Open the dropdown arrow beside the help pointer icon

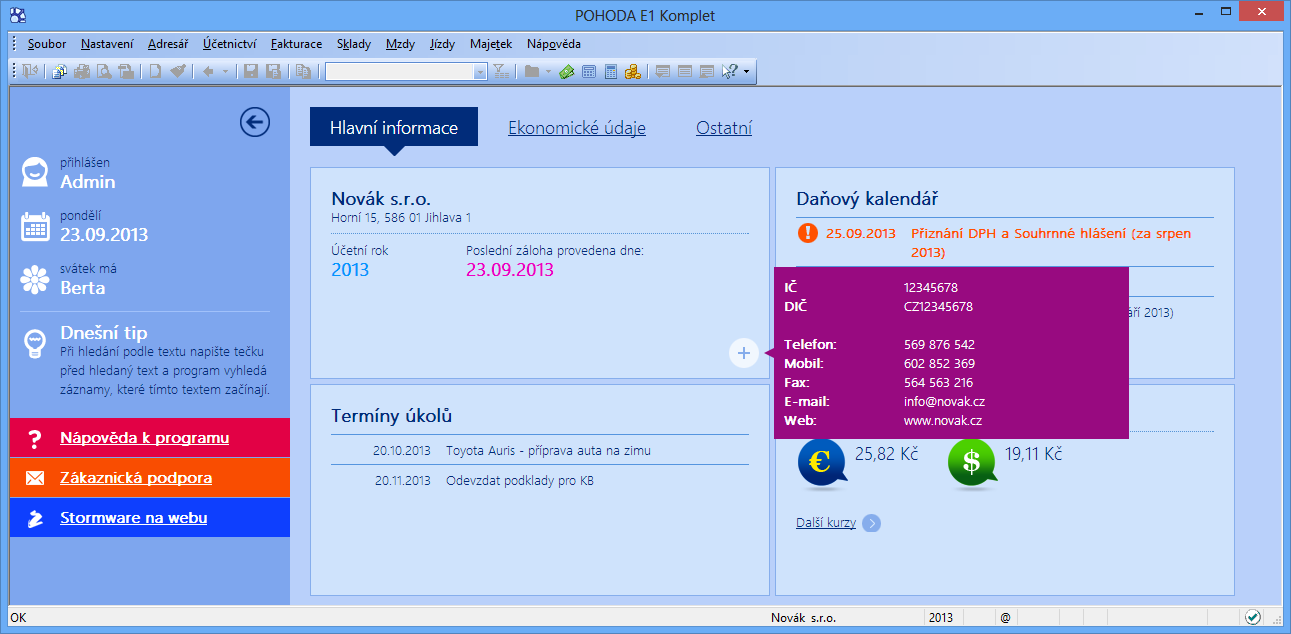tap(745, 71)
